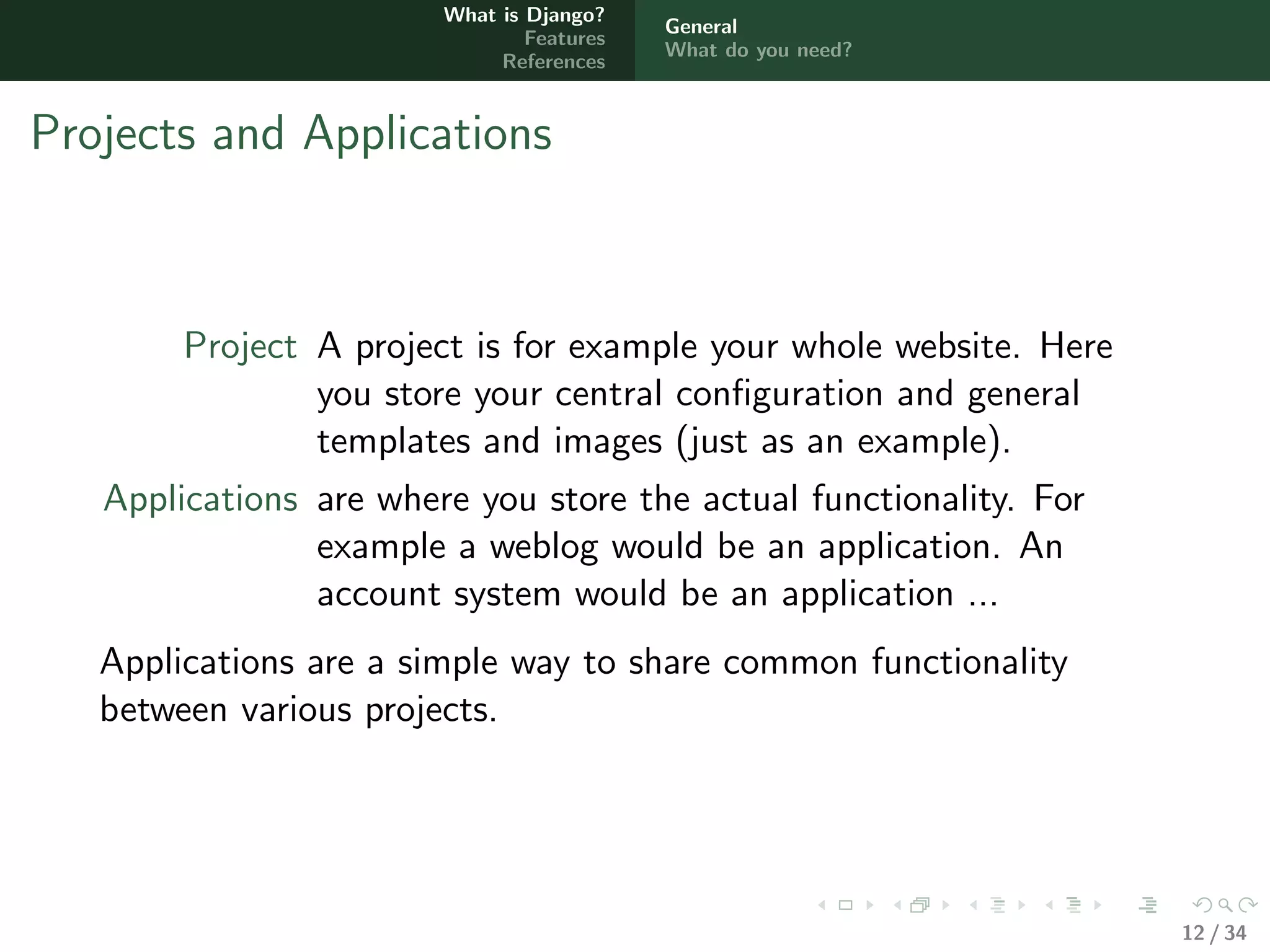Go to next section arrow
The image size is (1270, 952).
click(x=1098, y=906)
